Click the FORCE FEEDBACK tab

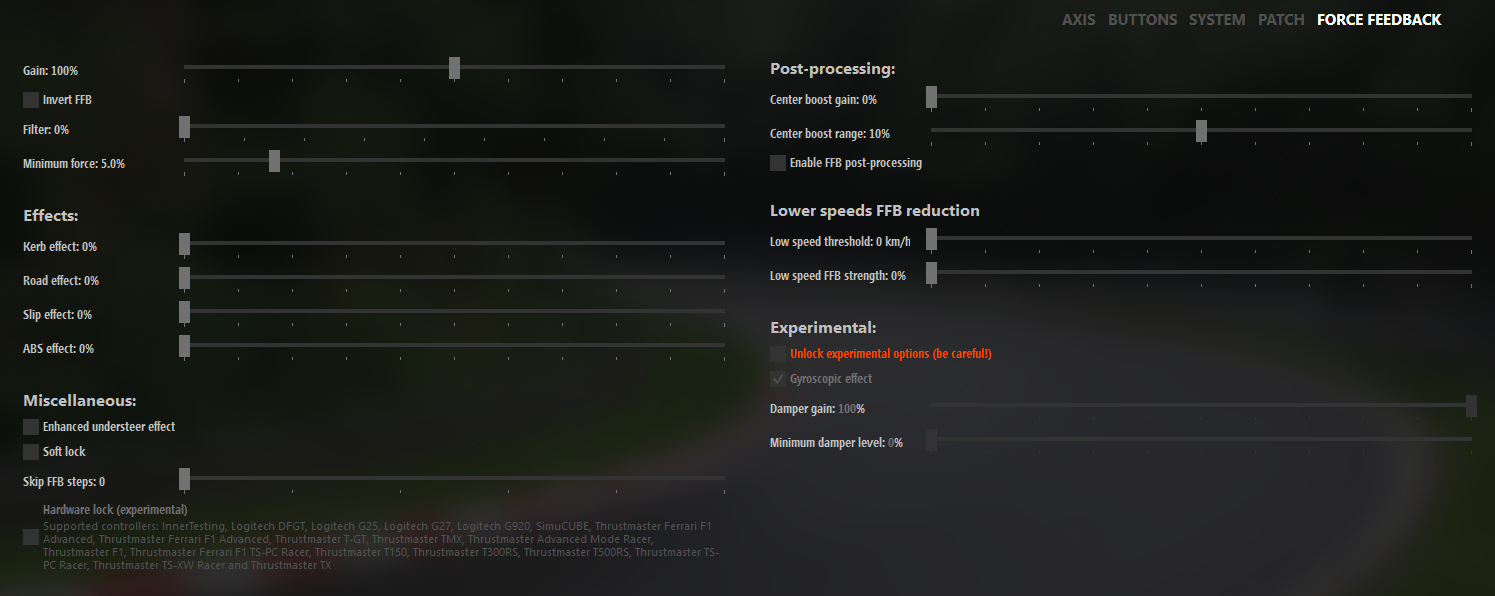(x=1379, y=19)
